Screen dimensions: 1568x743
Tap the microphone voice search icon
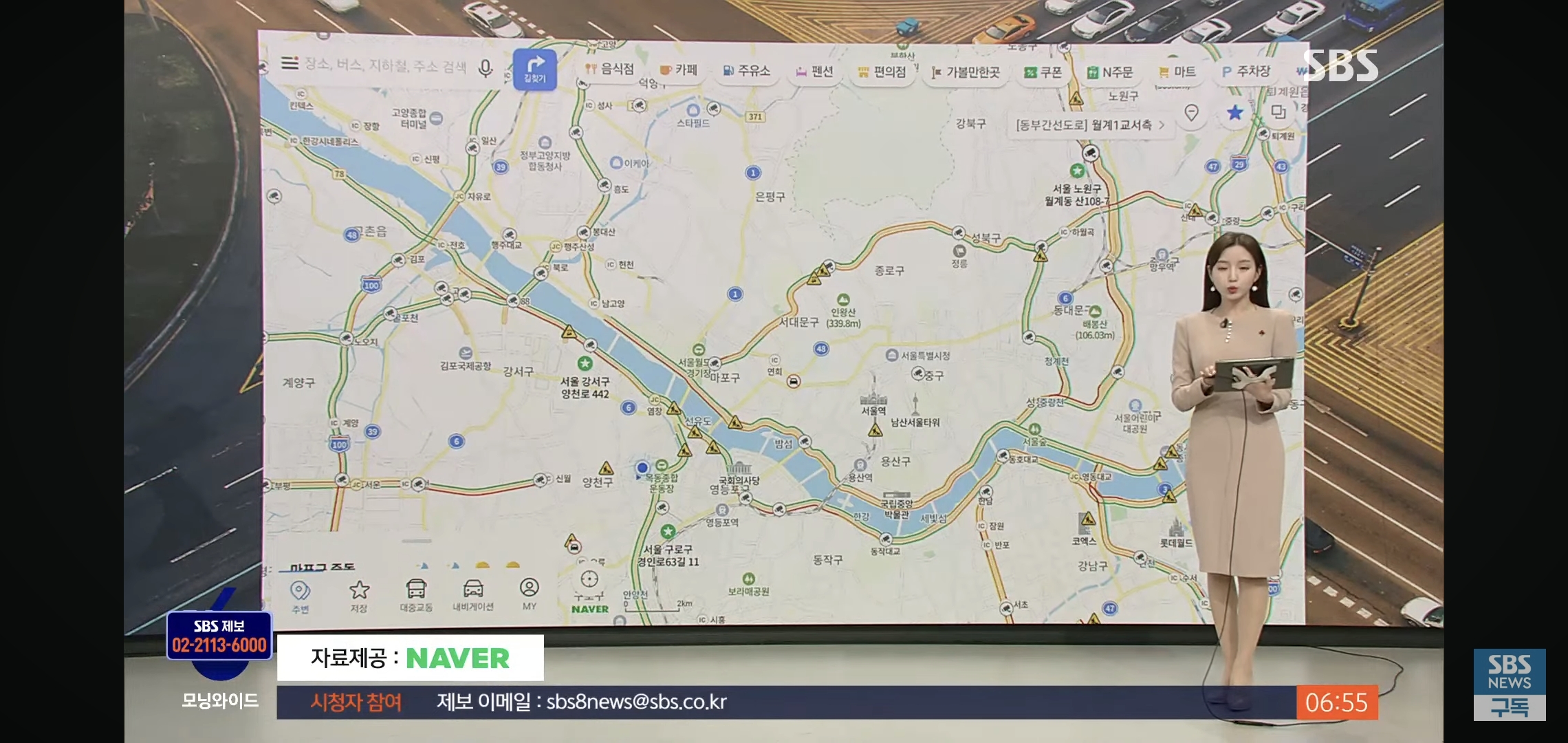[x=486, y=68]
